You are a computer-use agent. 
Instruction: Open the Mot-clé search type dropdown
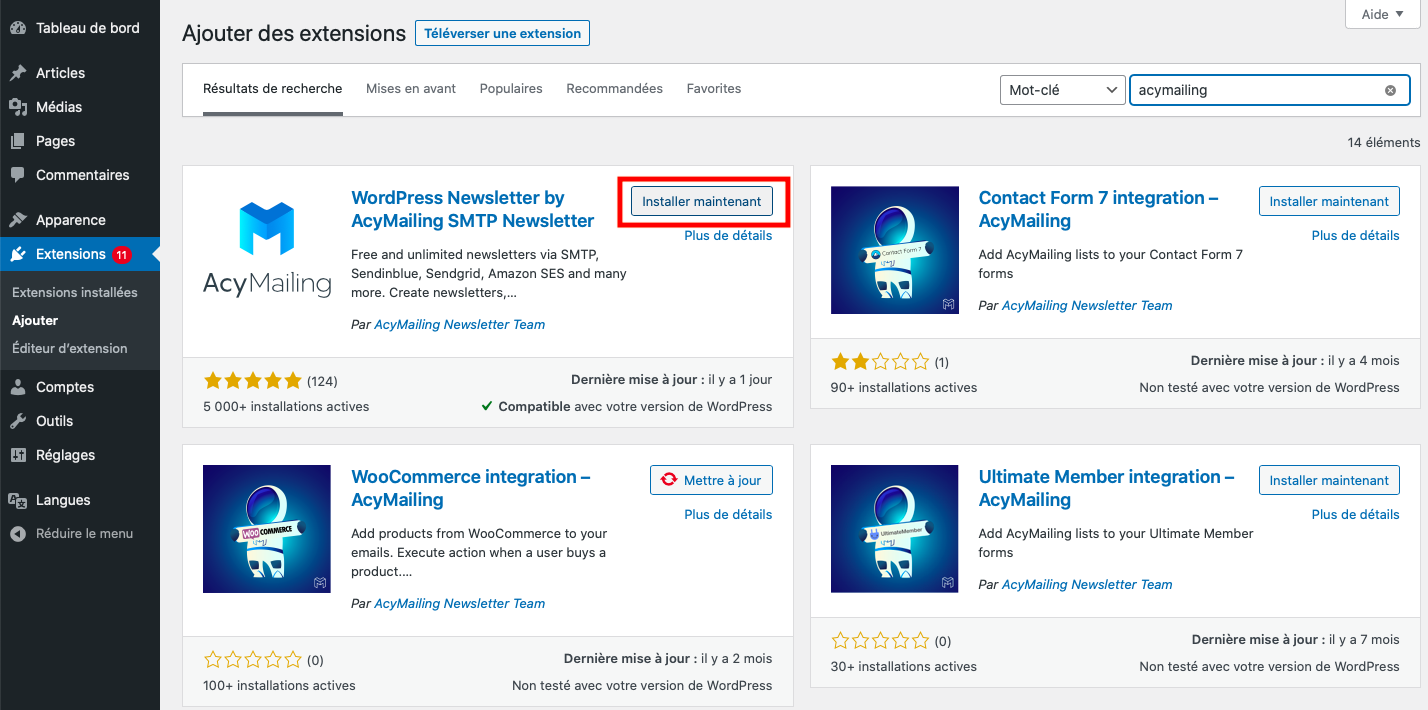pos(1062,90)
